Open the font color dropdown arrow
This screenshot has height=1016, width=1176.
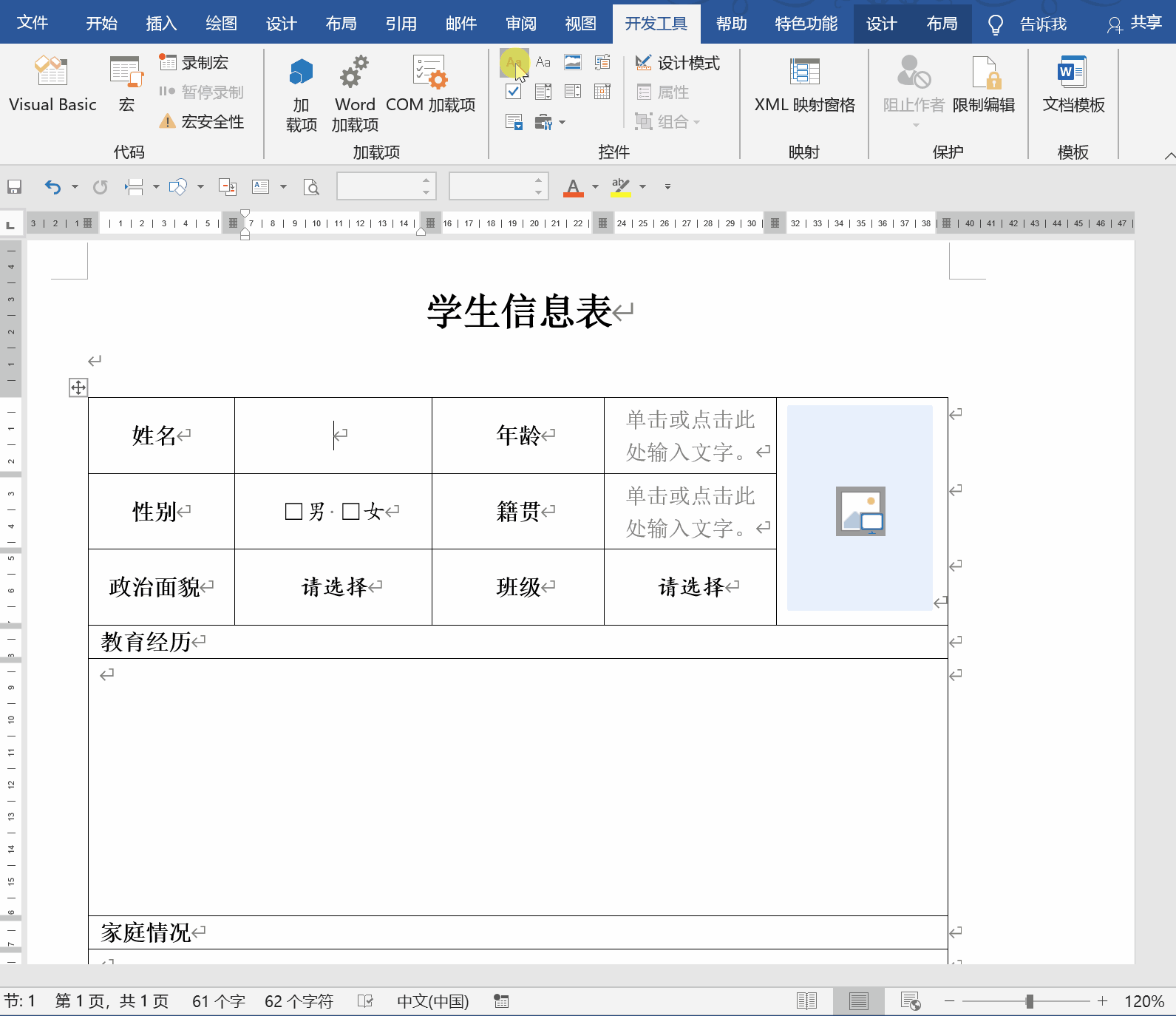coord(595,187)
